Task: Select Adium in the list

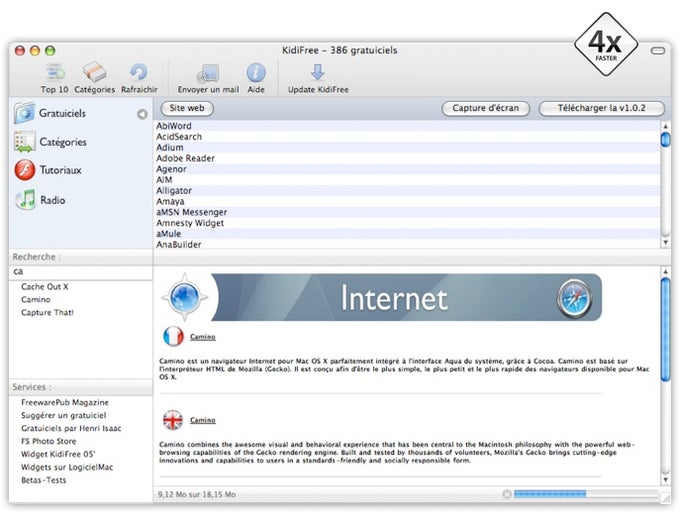Action: [407, 147]
